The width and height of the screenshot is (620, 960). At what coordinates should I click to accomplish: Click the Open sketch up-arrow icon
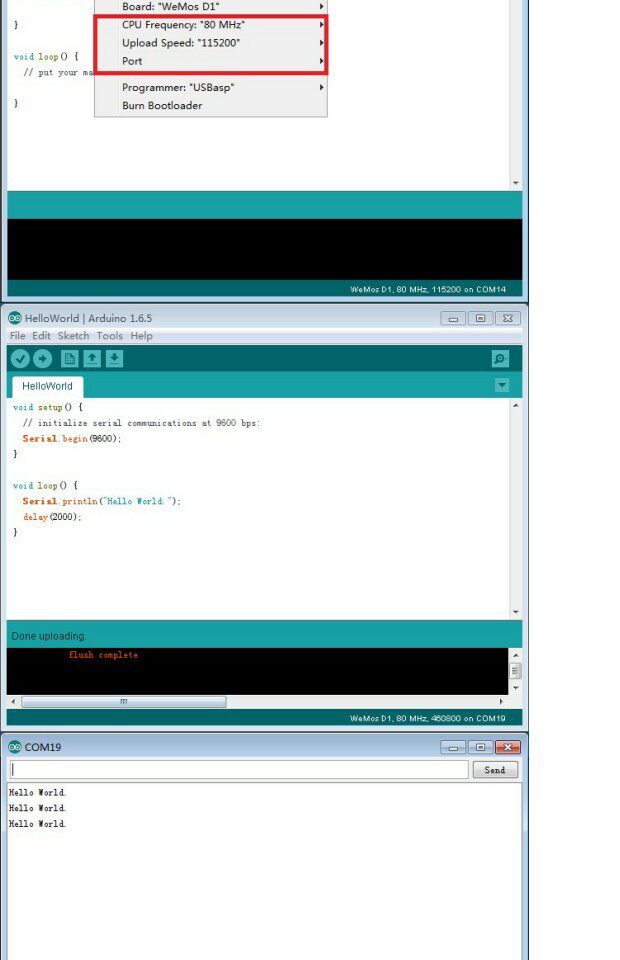point(92,359)
